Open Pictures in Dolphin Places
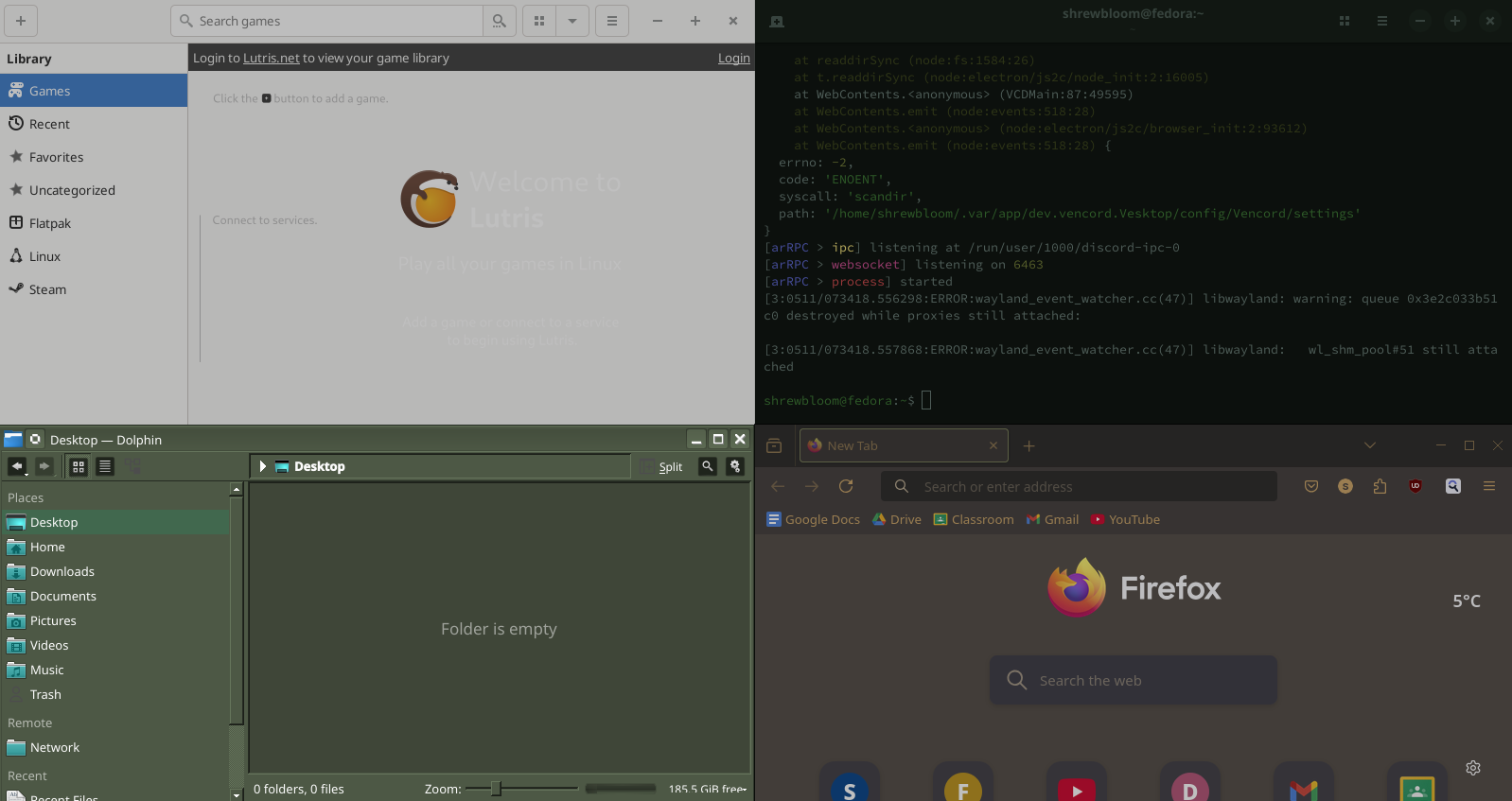This screenshot has width=1512, height=801. (x=115, y=620)
